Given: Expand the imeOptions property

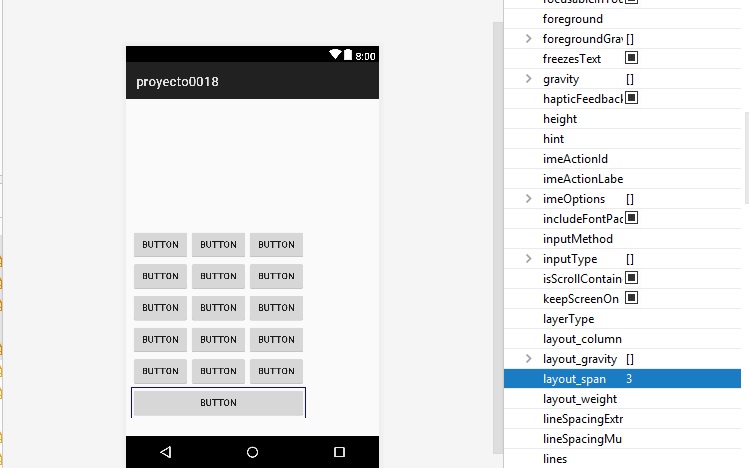Looking at the screenshot, I should tap(528, 199).
